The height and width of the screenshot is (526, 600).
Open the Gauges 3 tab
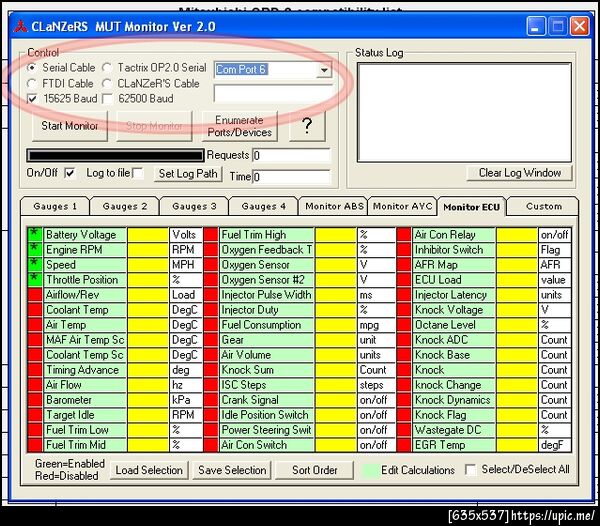point(194,207)
